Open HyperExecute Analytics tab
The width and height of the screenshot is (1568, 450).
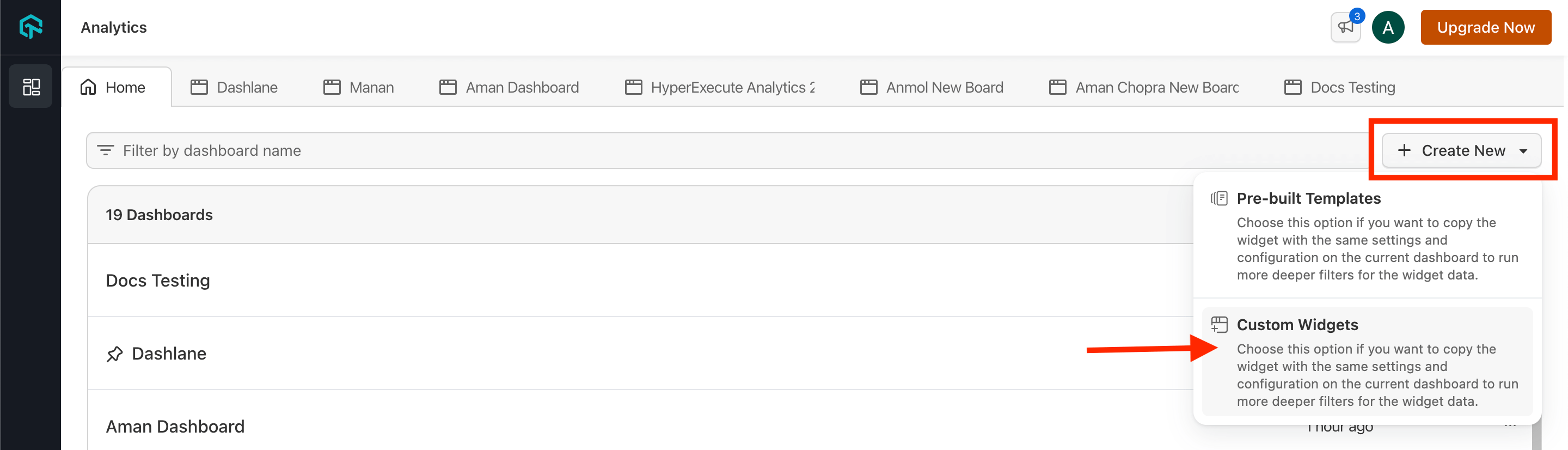(719, 88)
